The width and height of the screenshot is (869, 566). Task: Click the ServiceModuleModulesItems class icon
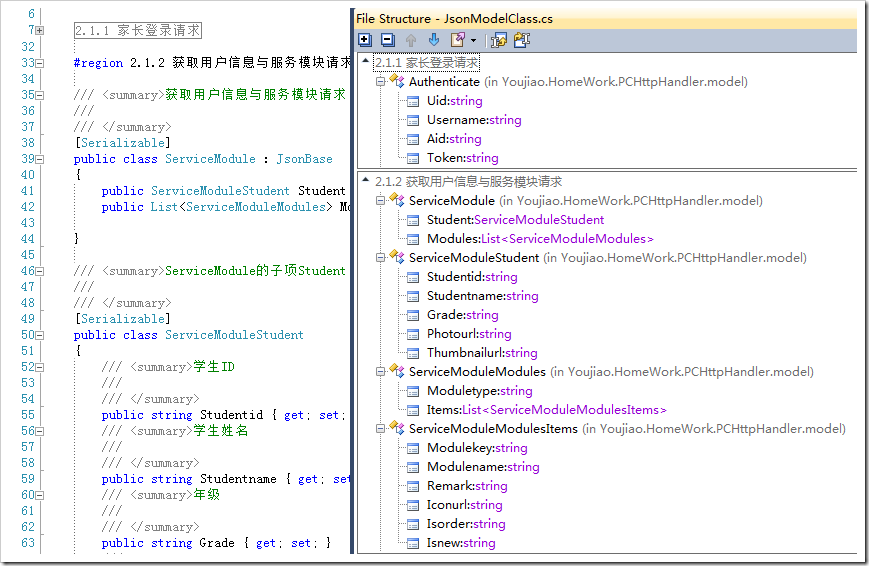tap(397, 428)
